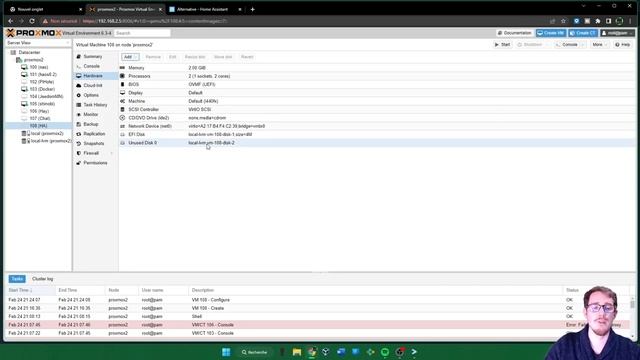Select the BIOS hardware row
The width and height of the screenshot is (640, 360).
tap(377, 84)
